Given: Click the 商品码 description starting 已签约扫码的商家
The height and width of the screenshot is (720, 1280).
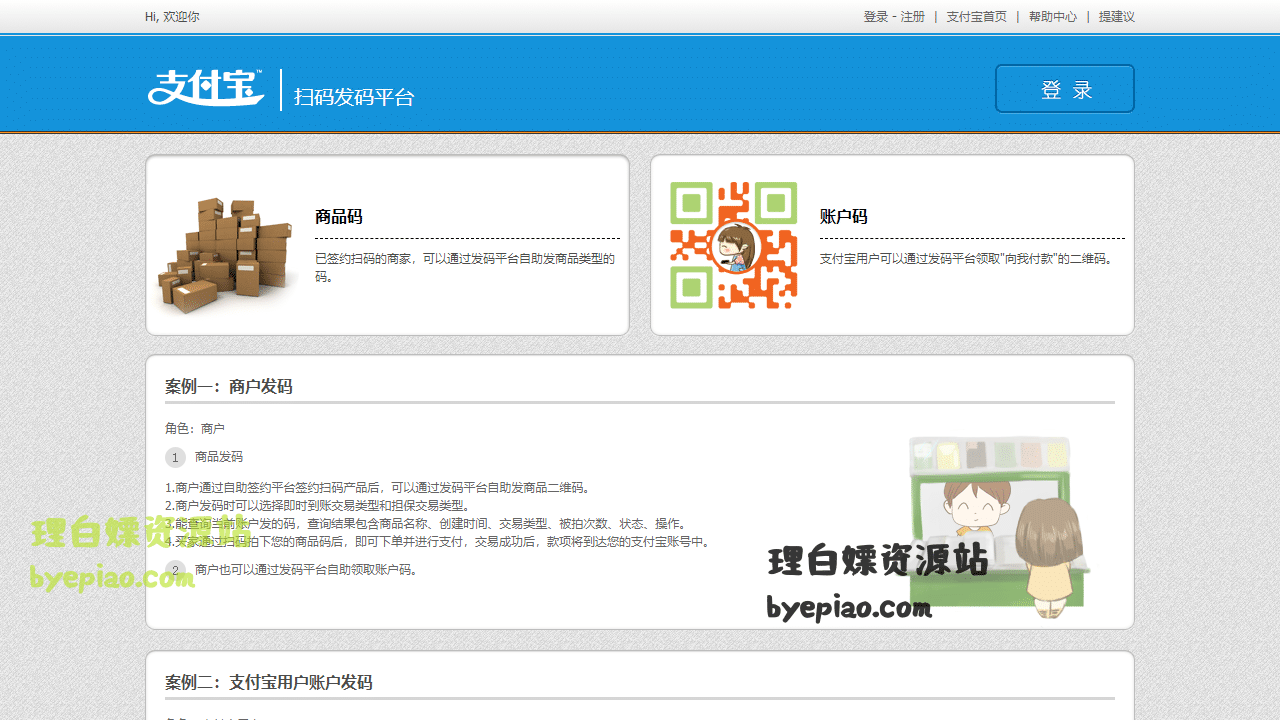Looking at the screenshot, I should [x=465, y=267].
